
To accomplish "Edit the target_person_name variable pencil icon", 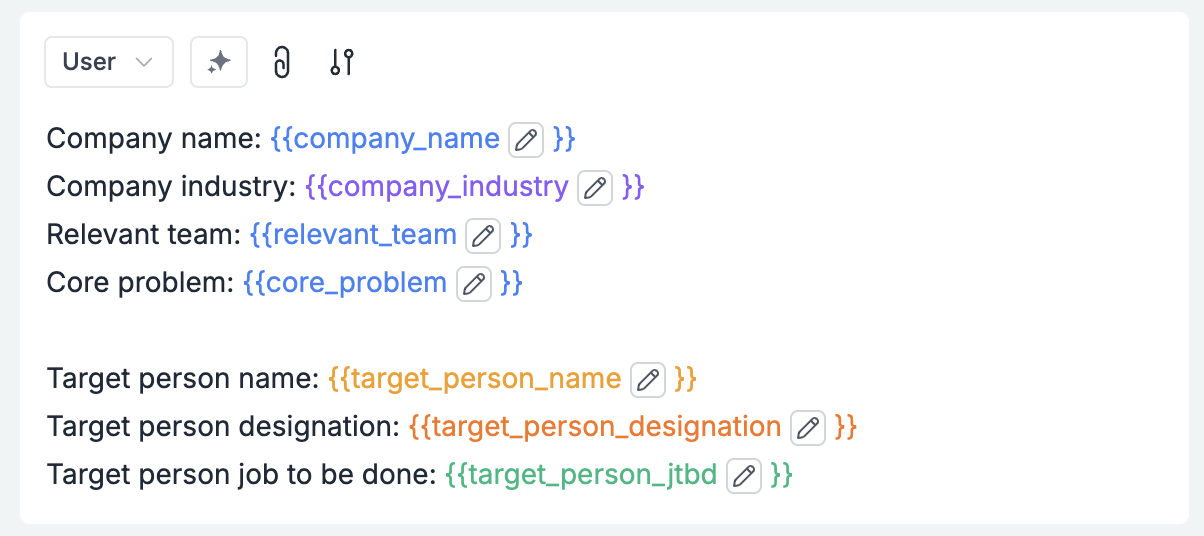I will 648,379.
